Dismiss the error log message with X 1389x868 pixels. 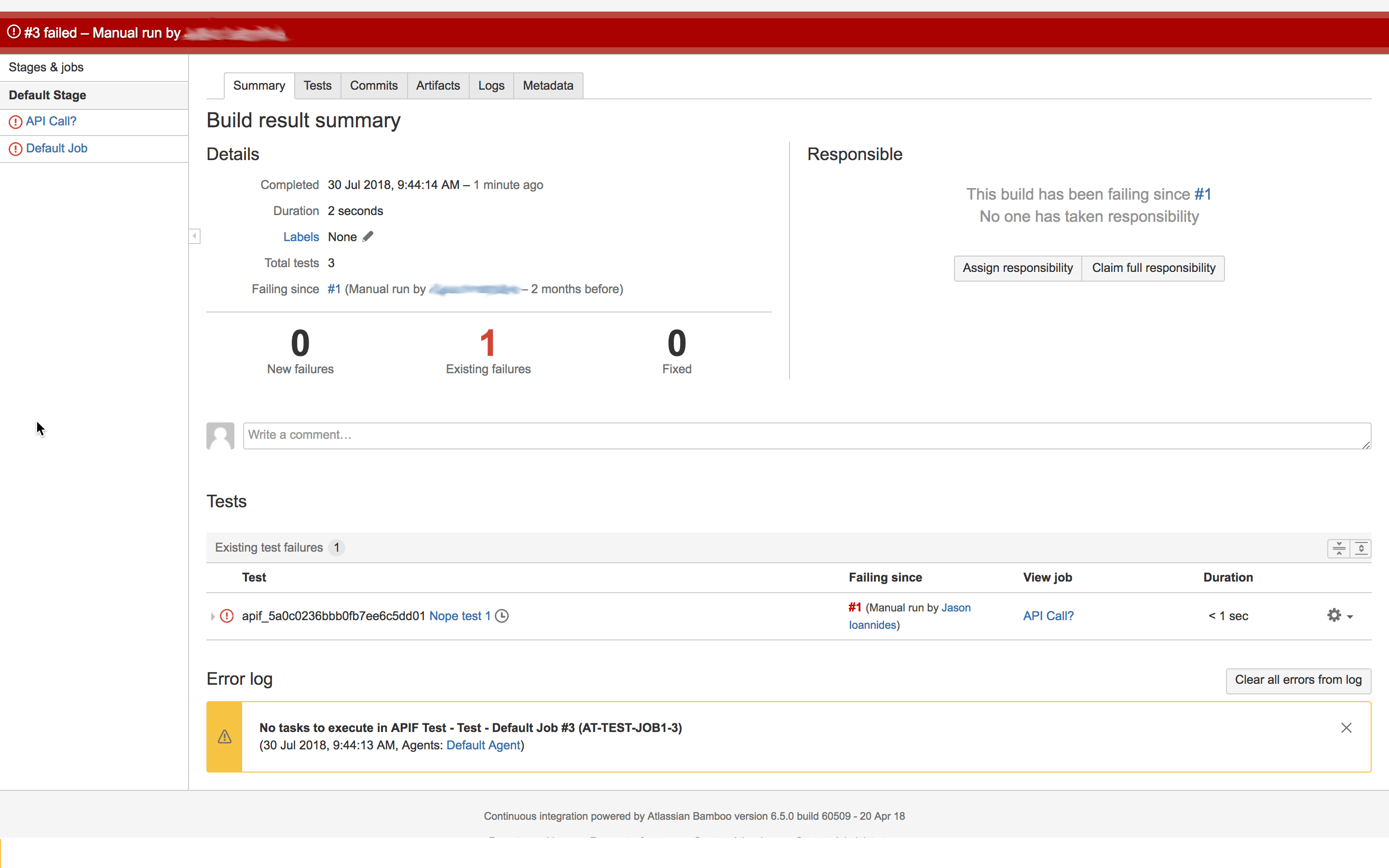coord(1346,728)
